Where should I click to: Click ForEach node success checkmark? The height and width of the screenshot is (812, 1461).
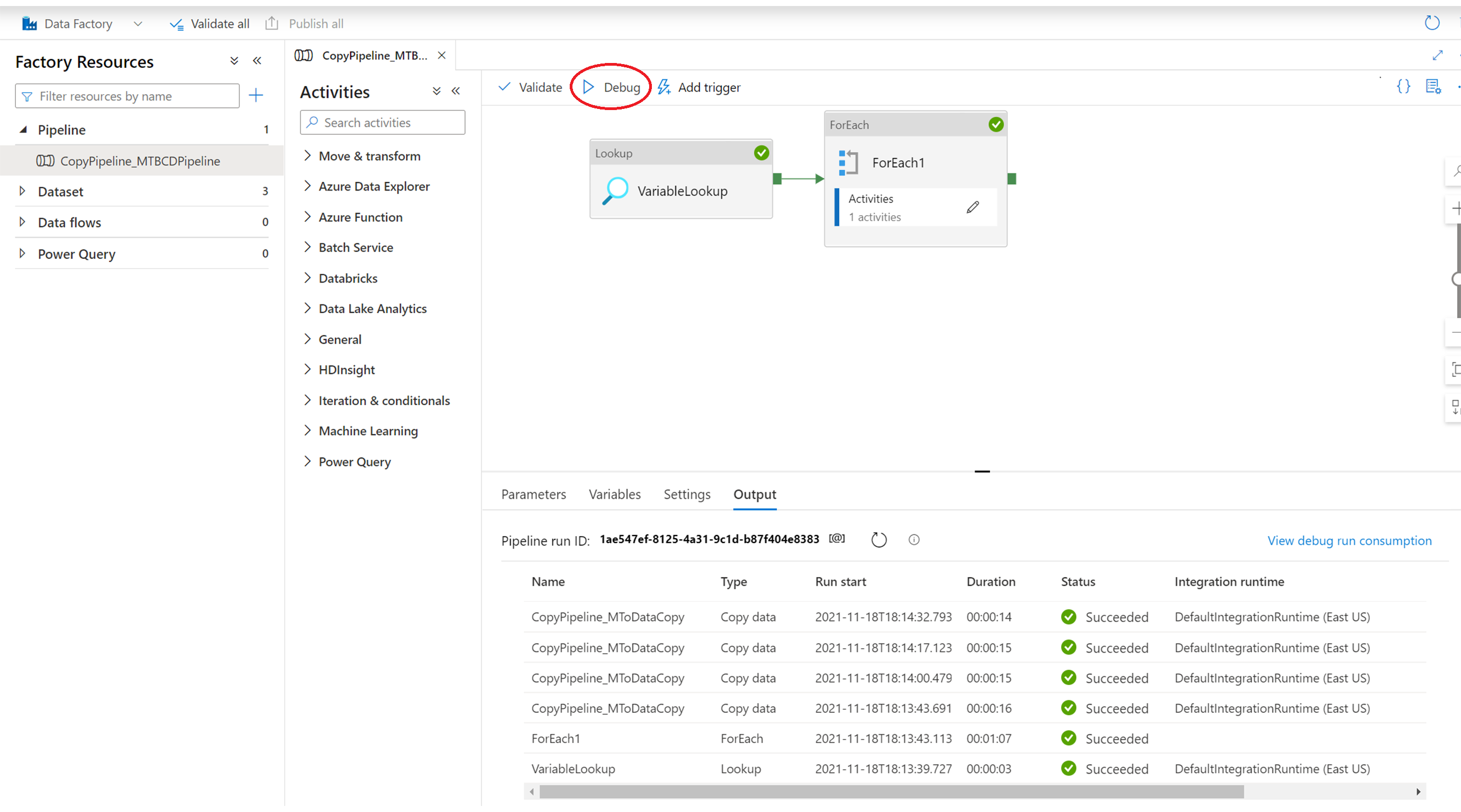[996, 124]
